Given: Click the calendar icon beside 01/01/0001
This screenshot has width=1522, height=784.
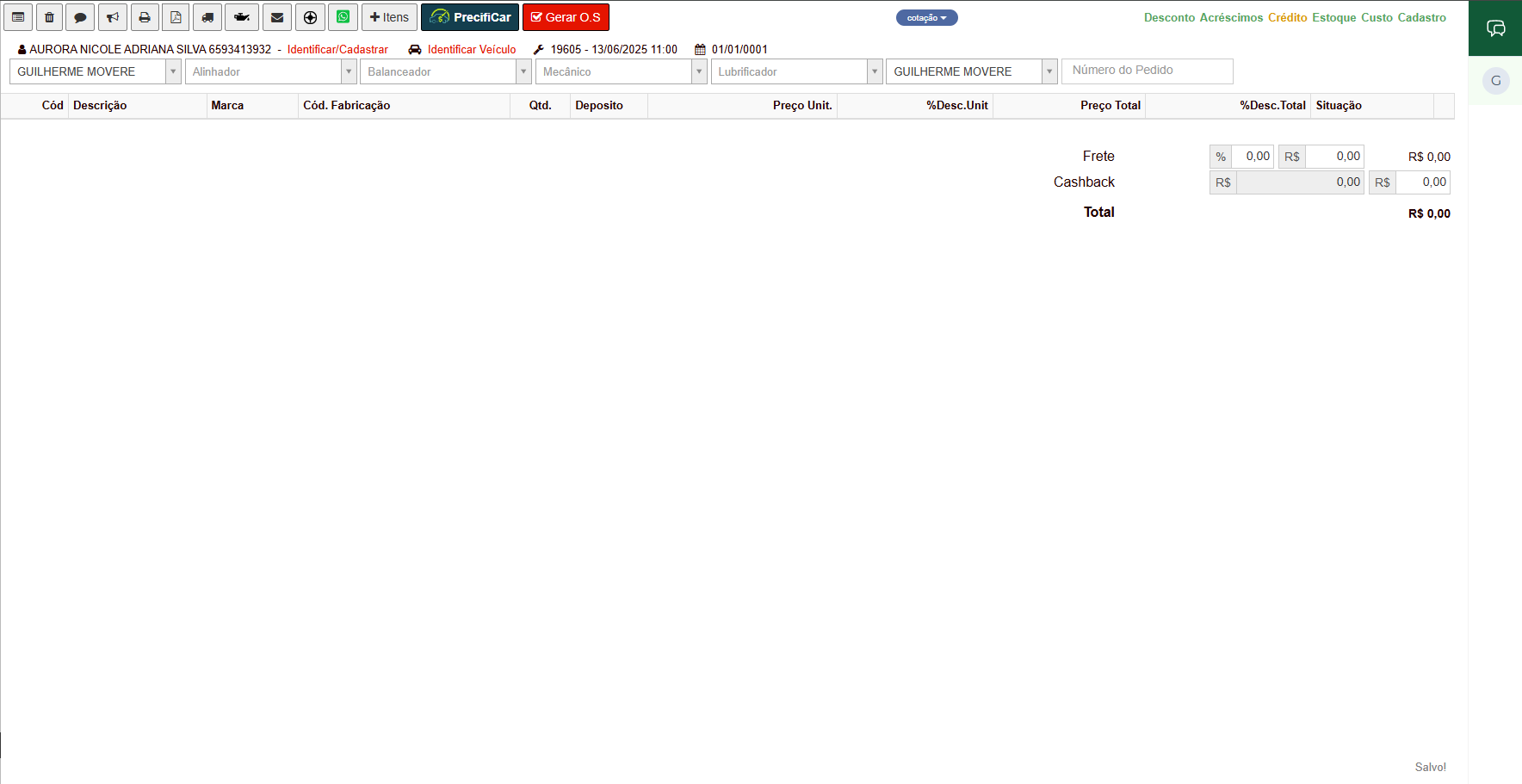Looking at the screenshot, I should [x=700, y=50].
